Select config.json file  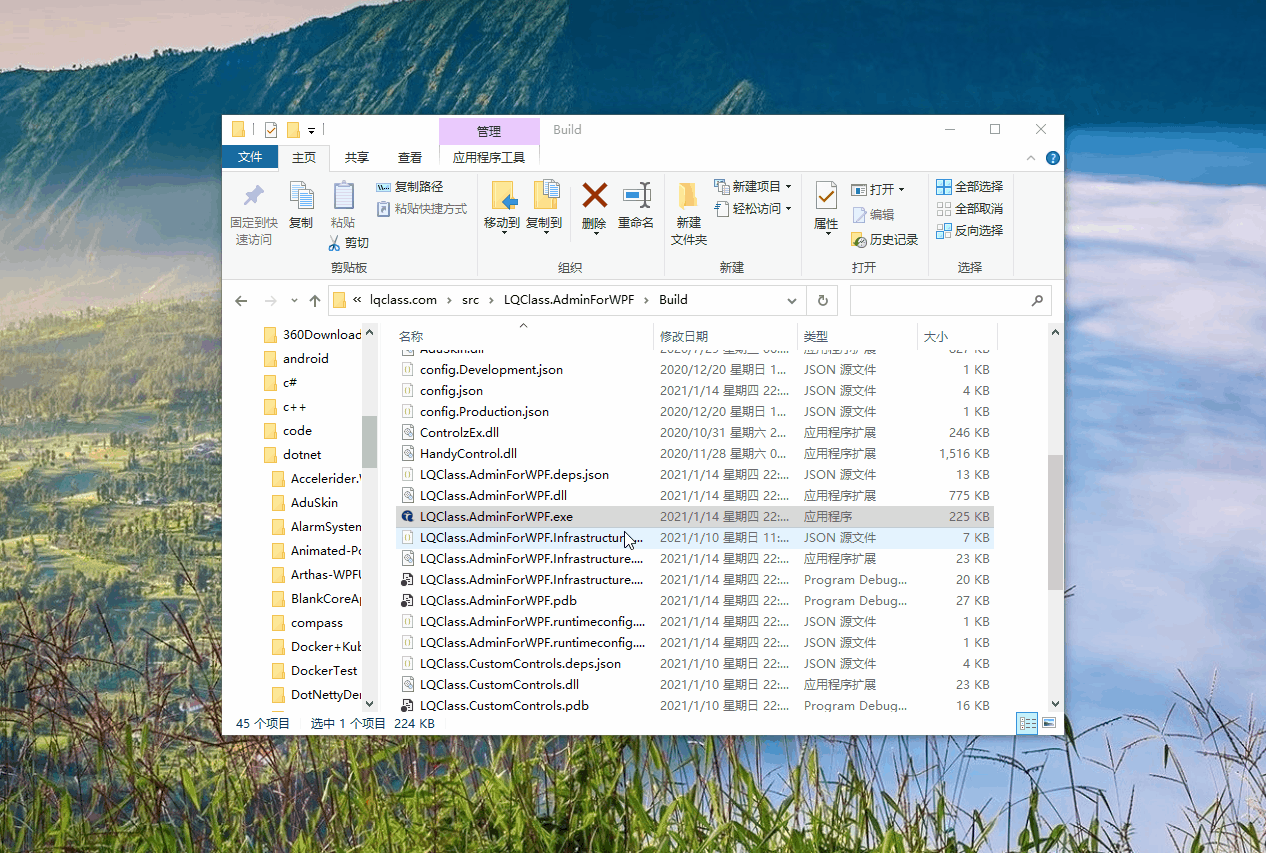pyautogui.click(x=695, y=391)
